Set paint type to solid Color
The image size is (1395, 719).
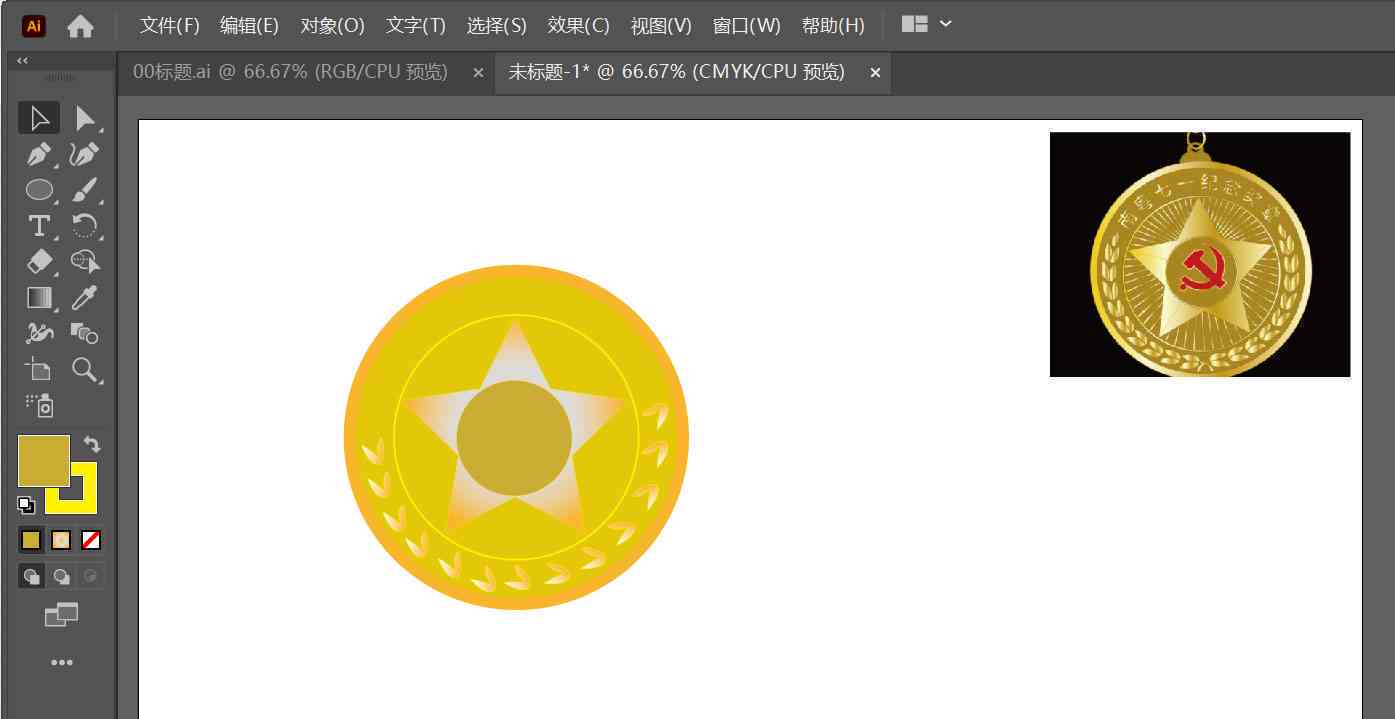tap(31, 540)
